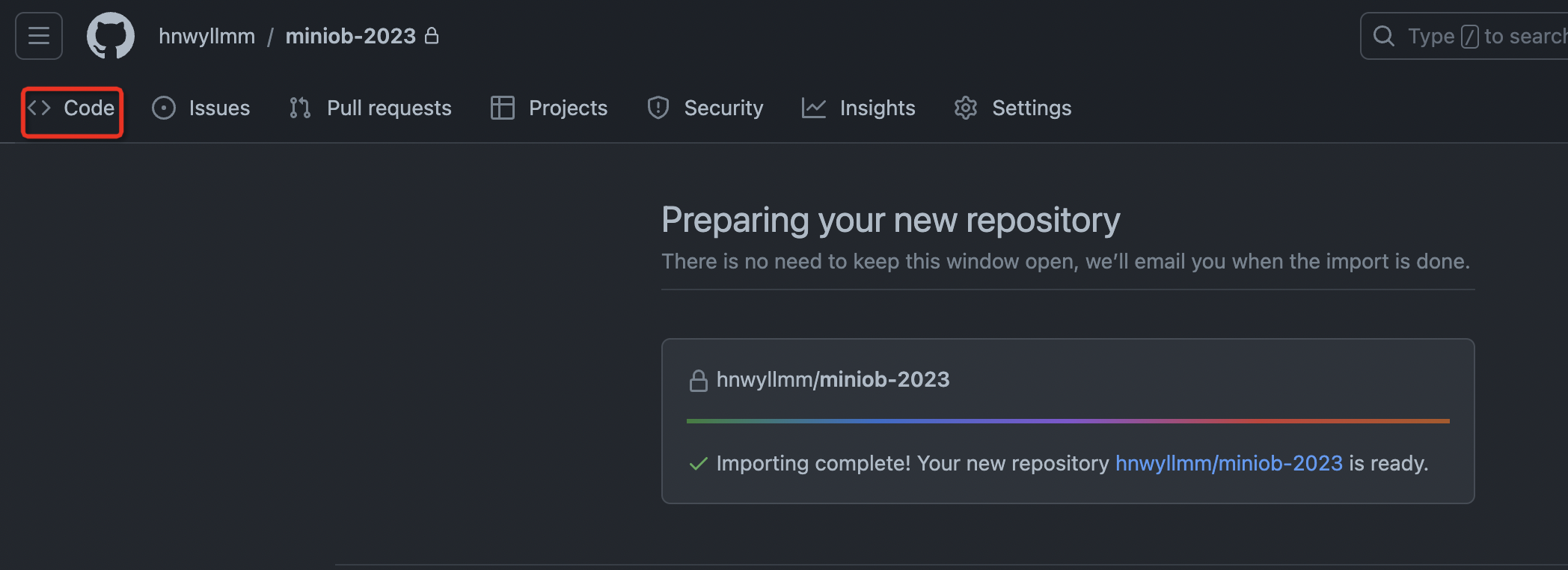1568x570 pixels.
Task: Open repository Settings tab
Action: point(1012,108)
